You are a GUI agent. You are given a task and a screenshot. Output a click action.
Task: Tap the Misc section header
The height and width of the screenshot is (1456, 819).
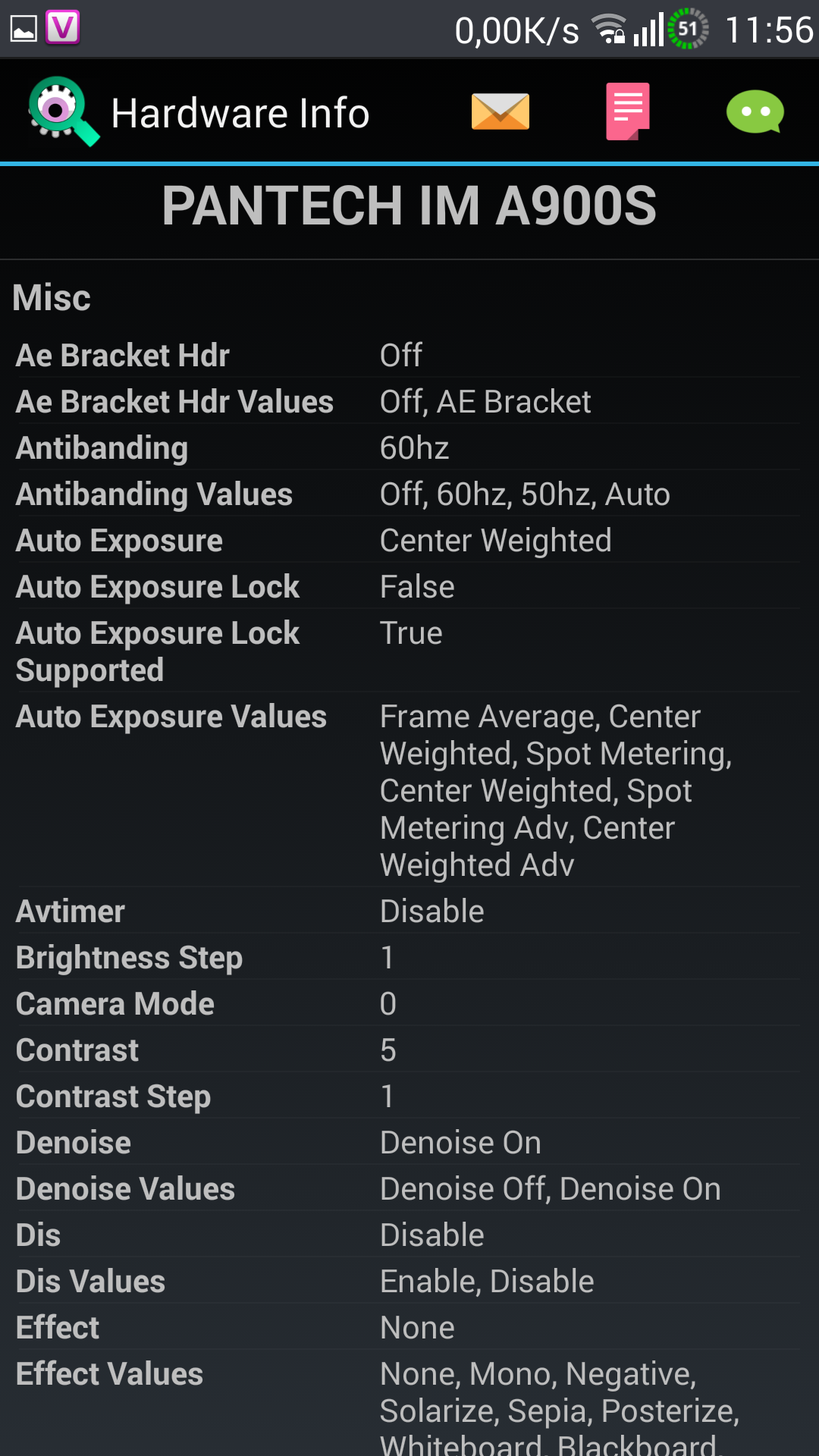pyautogui.click(x=52, y=297)
